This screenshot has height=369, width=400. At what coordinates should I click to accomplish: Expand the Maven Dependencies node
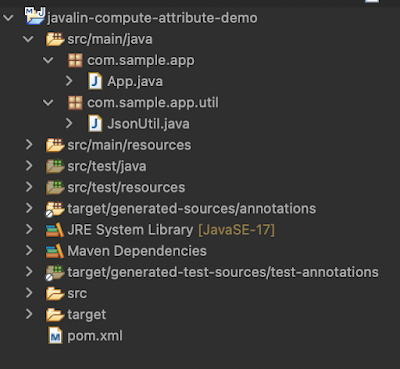(x=29, y=250)
